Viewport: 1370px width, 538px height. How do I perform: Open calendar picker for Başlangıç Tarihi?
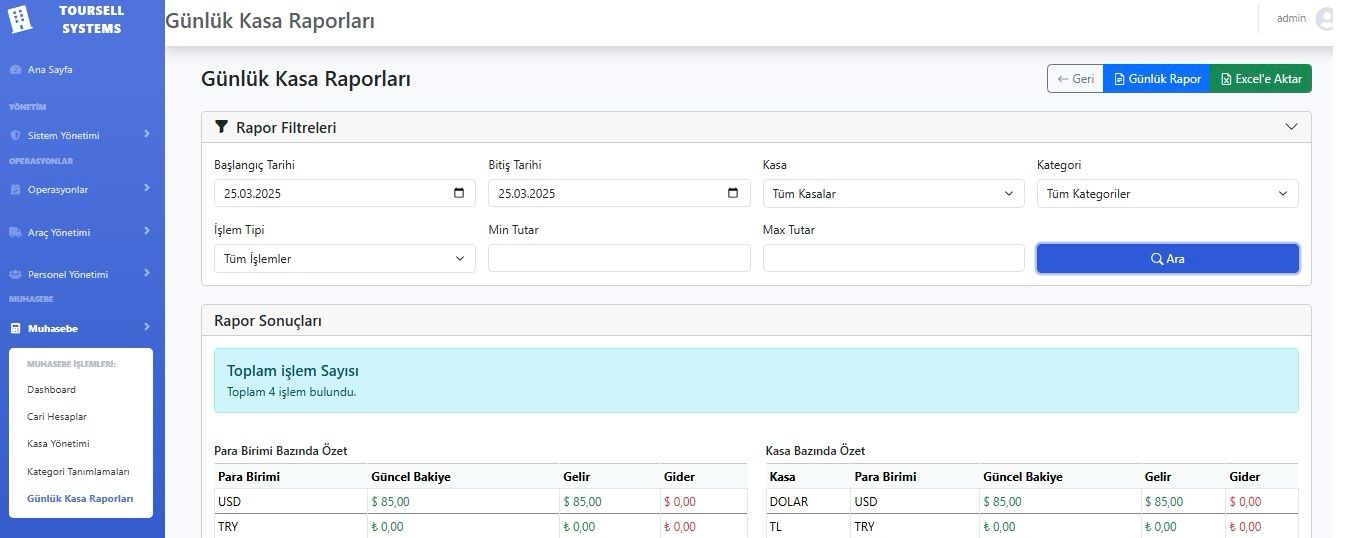tap(459, 194)
